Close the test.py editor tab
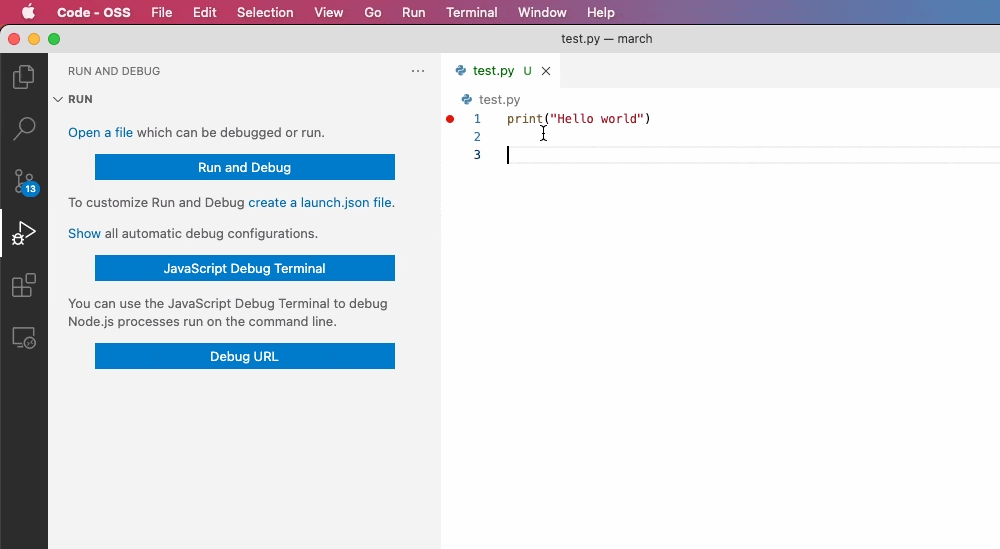 pyautogui.click(x=545, y=71)
